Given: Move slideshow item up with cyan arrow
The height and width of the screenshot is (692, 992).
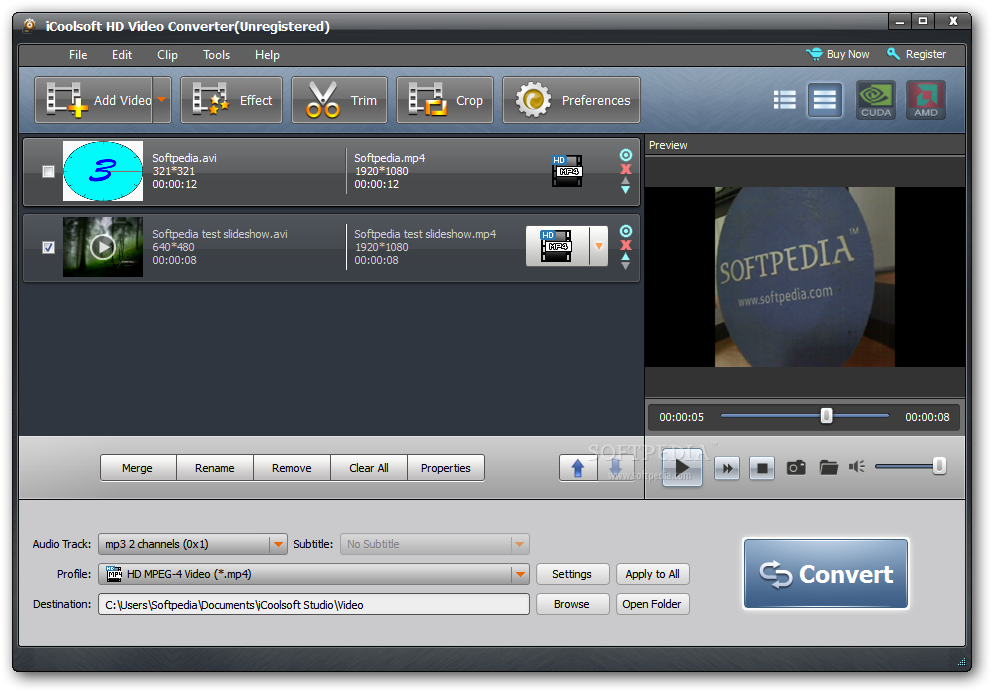Looking at the screenshot, I should [625, 257].
